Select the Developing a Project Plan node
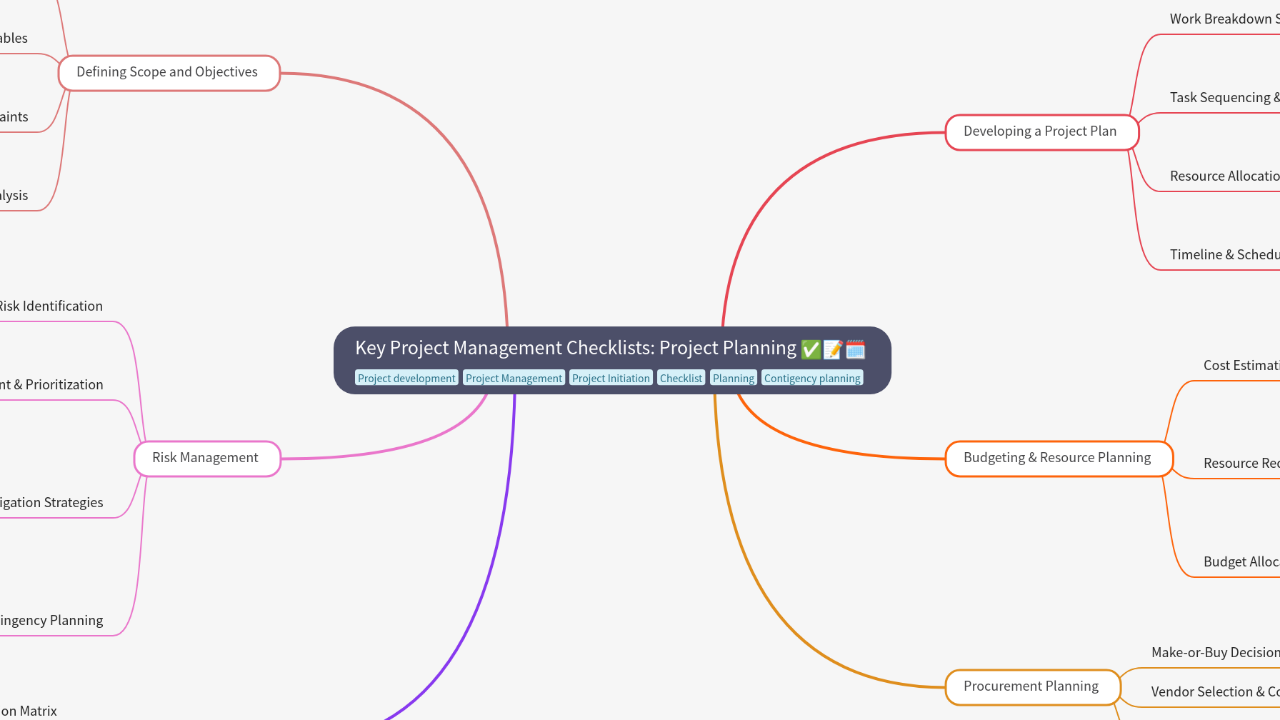 click(x=1041, y=131)
